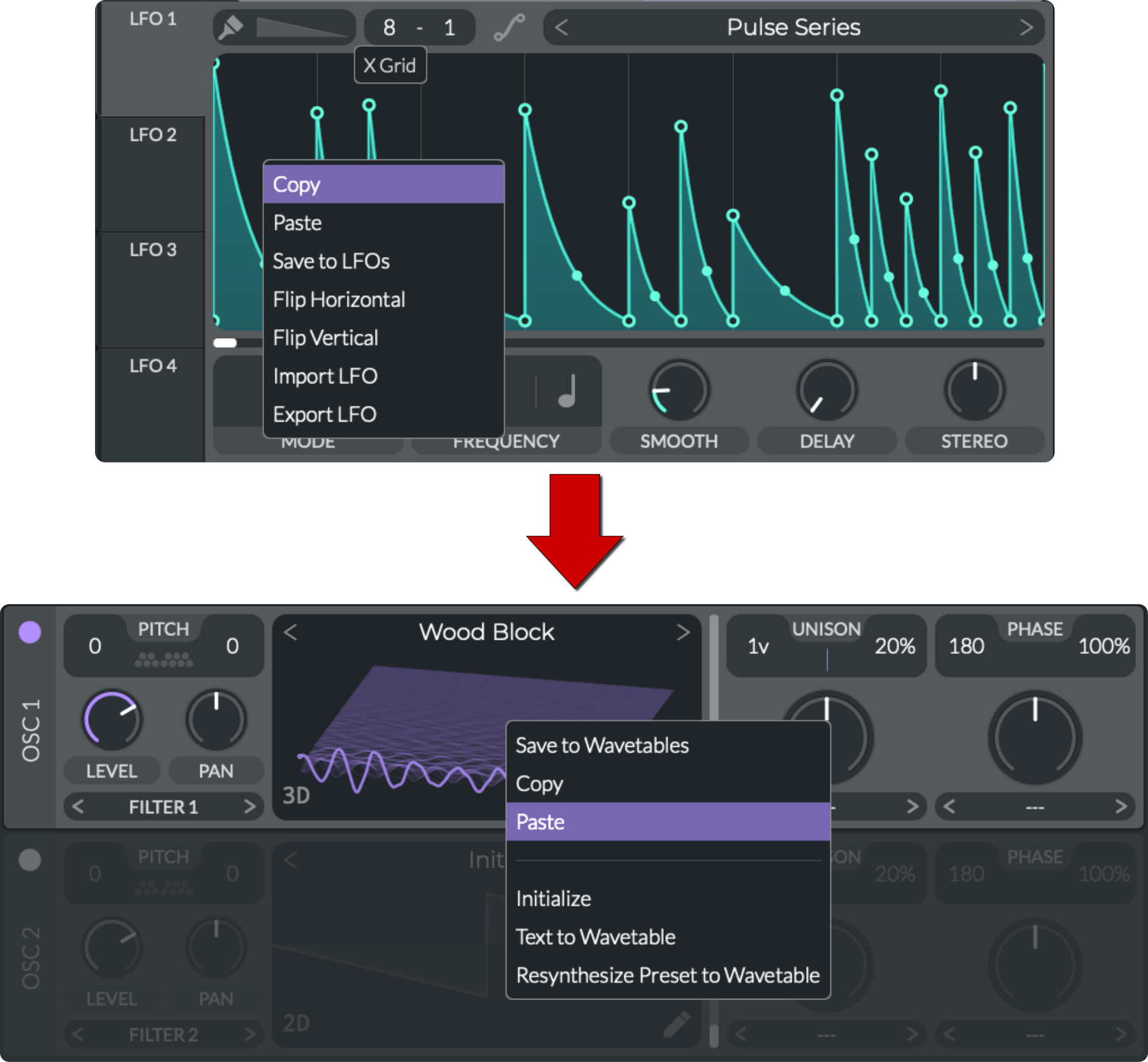The image size is (1148, 1062).
Task: Select next wavetable after Wood Block
Action: click(683, 632)
